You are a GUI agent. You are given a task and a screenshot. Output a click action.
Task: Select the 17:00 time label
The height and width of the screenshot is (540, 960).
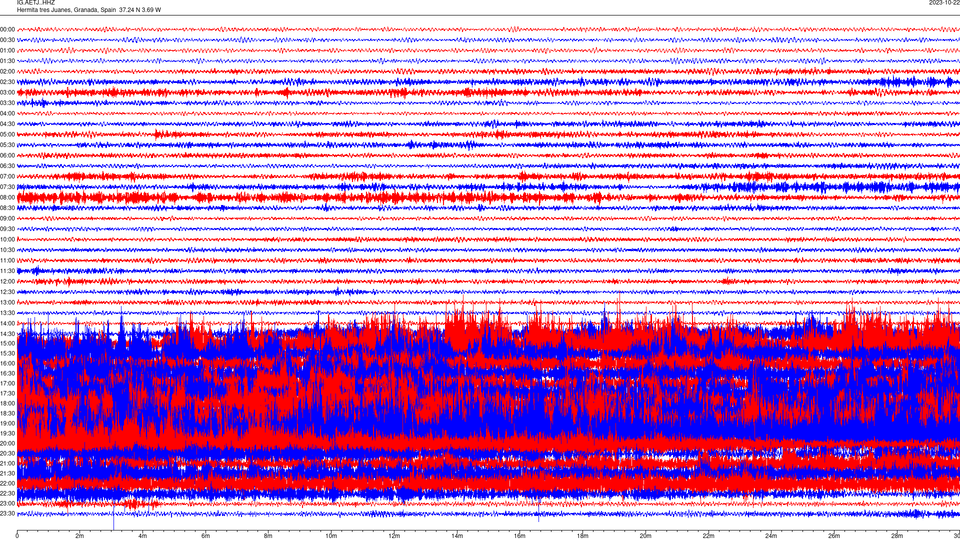[x=8, y=384]
